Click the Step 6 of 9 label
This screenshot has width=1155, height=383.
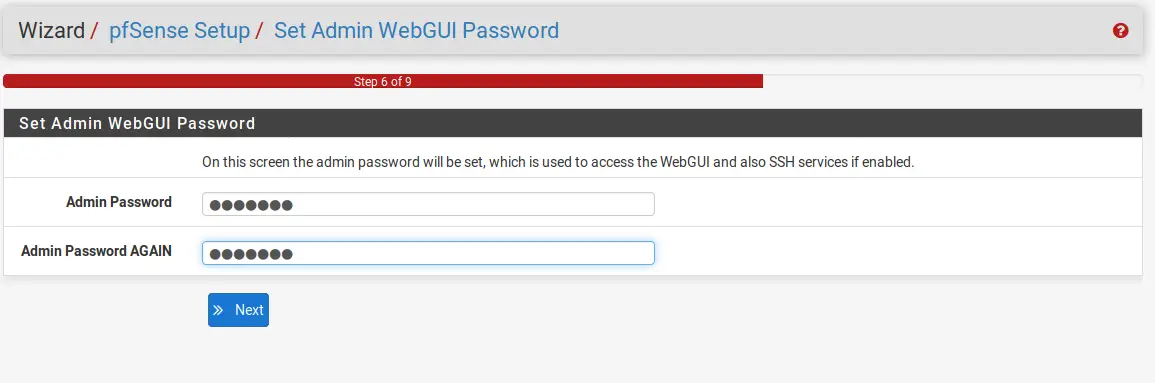click(382, 82)
